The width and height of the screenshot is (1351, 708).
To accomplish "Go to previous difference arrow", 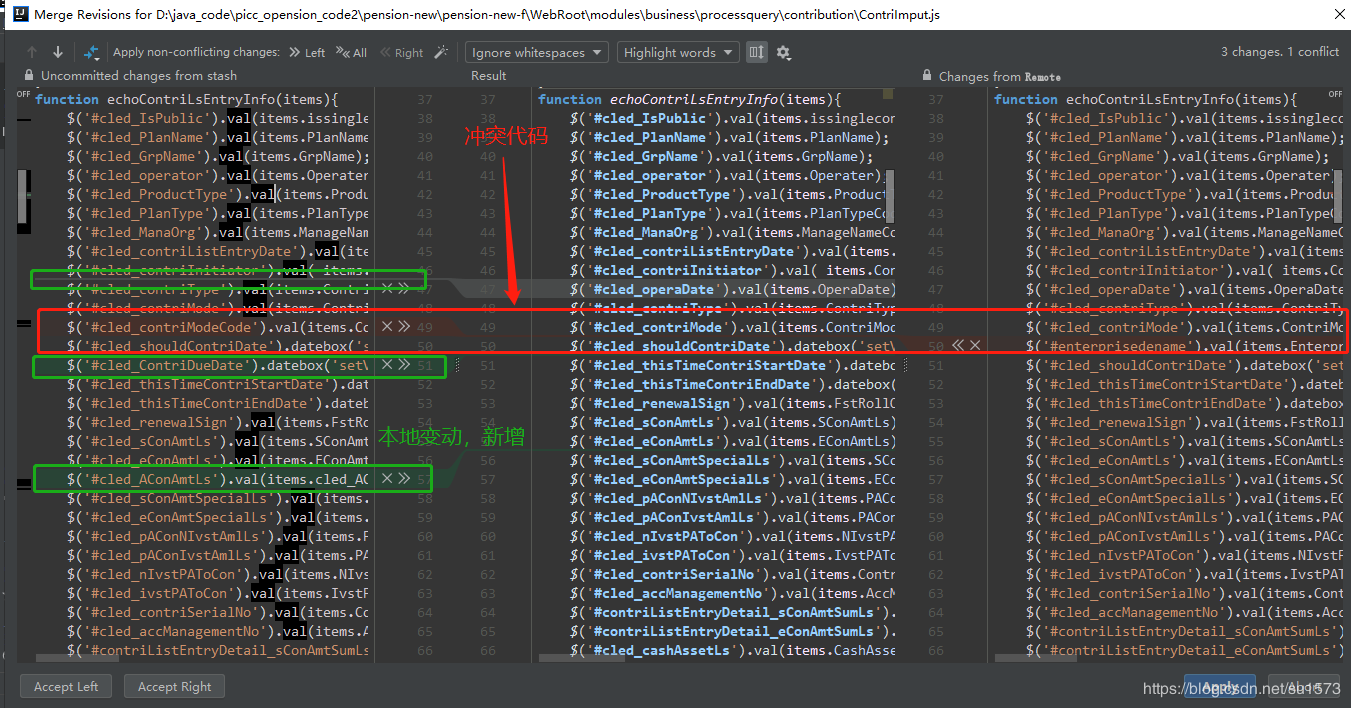I will 32,53.
